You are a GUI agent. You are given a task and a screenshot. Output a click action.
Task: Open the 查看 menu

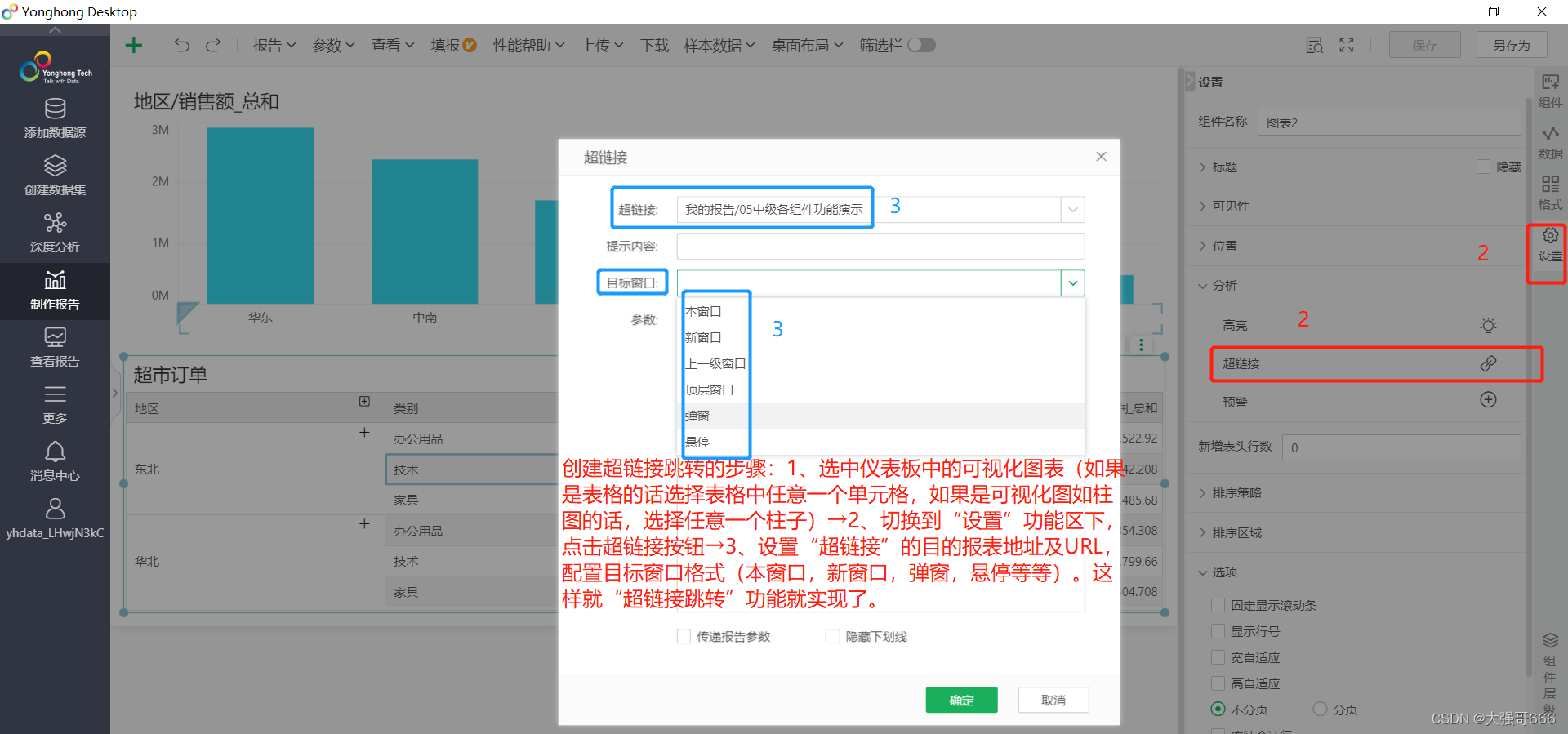coord(393,45)
